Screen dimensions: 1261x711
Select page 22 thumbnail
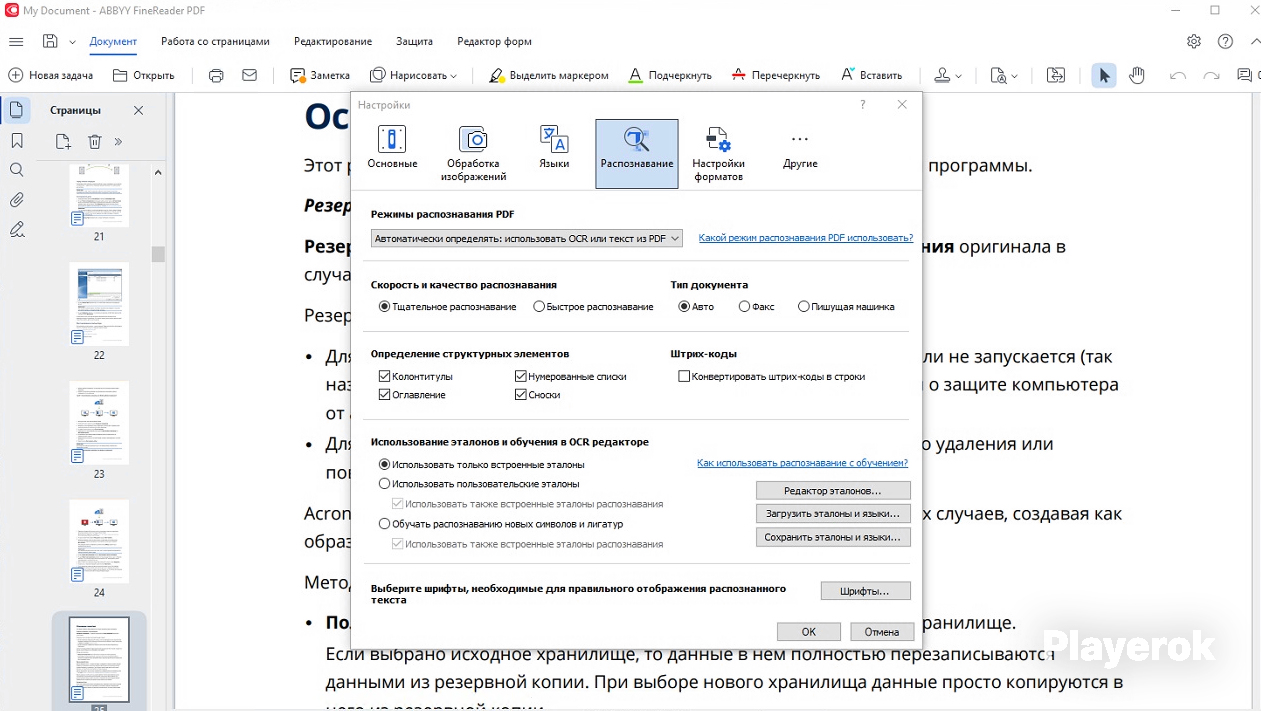(x=99, y=304)
